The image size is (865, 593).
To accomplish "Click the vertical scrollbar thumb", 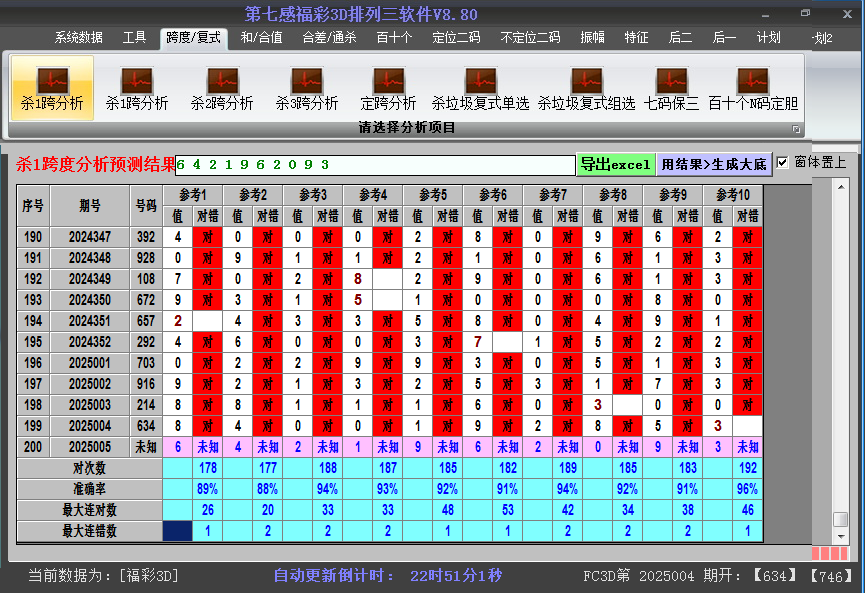I will pos(841,519).
